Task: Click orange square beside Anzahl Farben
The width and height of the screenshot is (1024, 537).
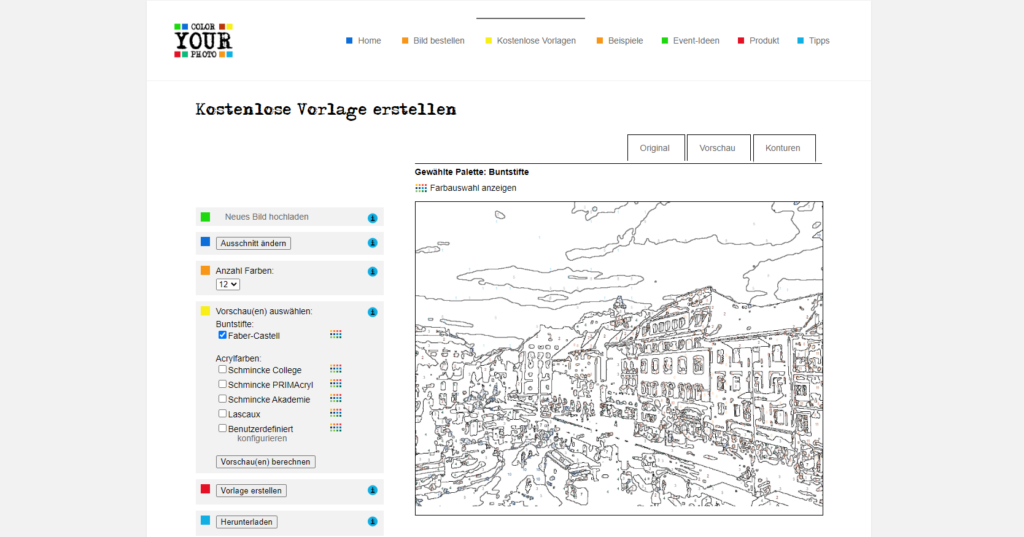Action: click(x=205, y=270)
